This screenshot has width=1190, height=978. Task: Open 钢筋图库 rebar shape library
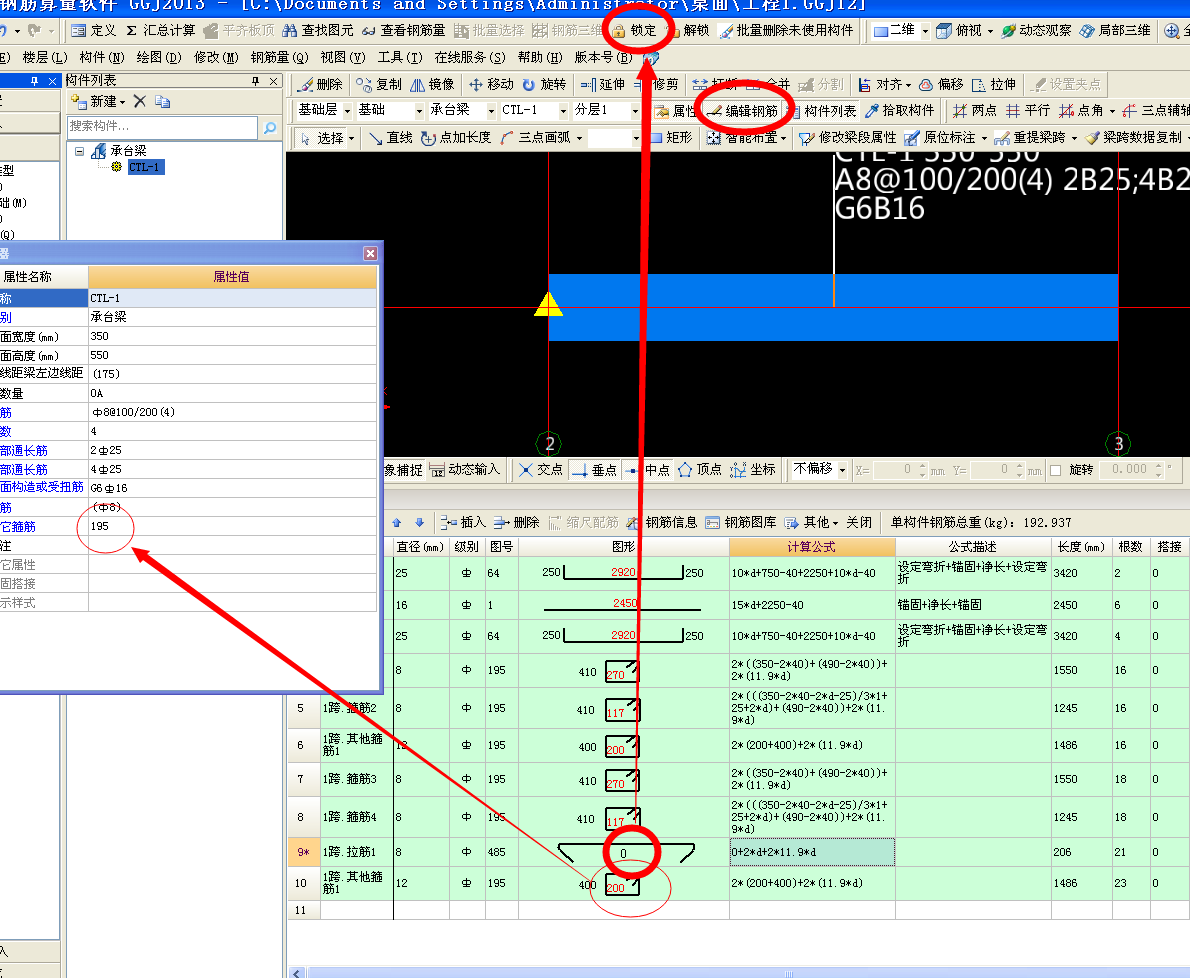741,523
